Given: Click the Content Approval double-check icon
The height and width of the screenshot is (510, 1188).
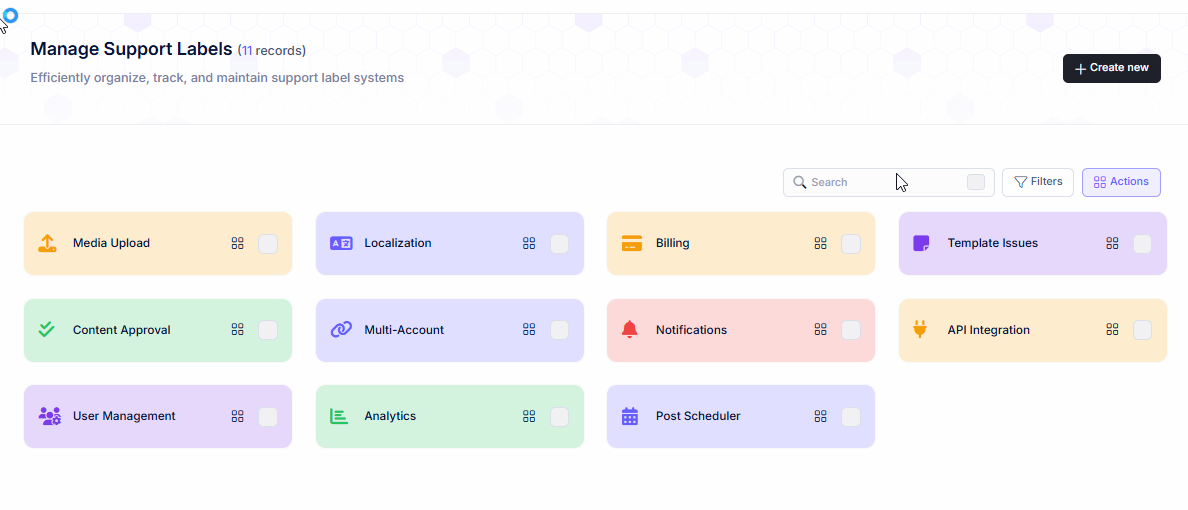Looking at the screenshot, I should 47,329.
